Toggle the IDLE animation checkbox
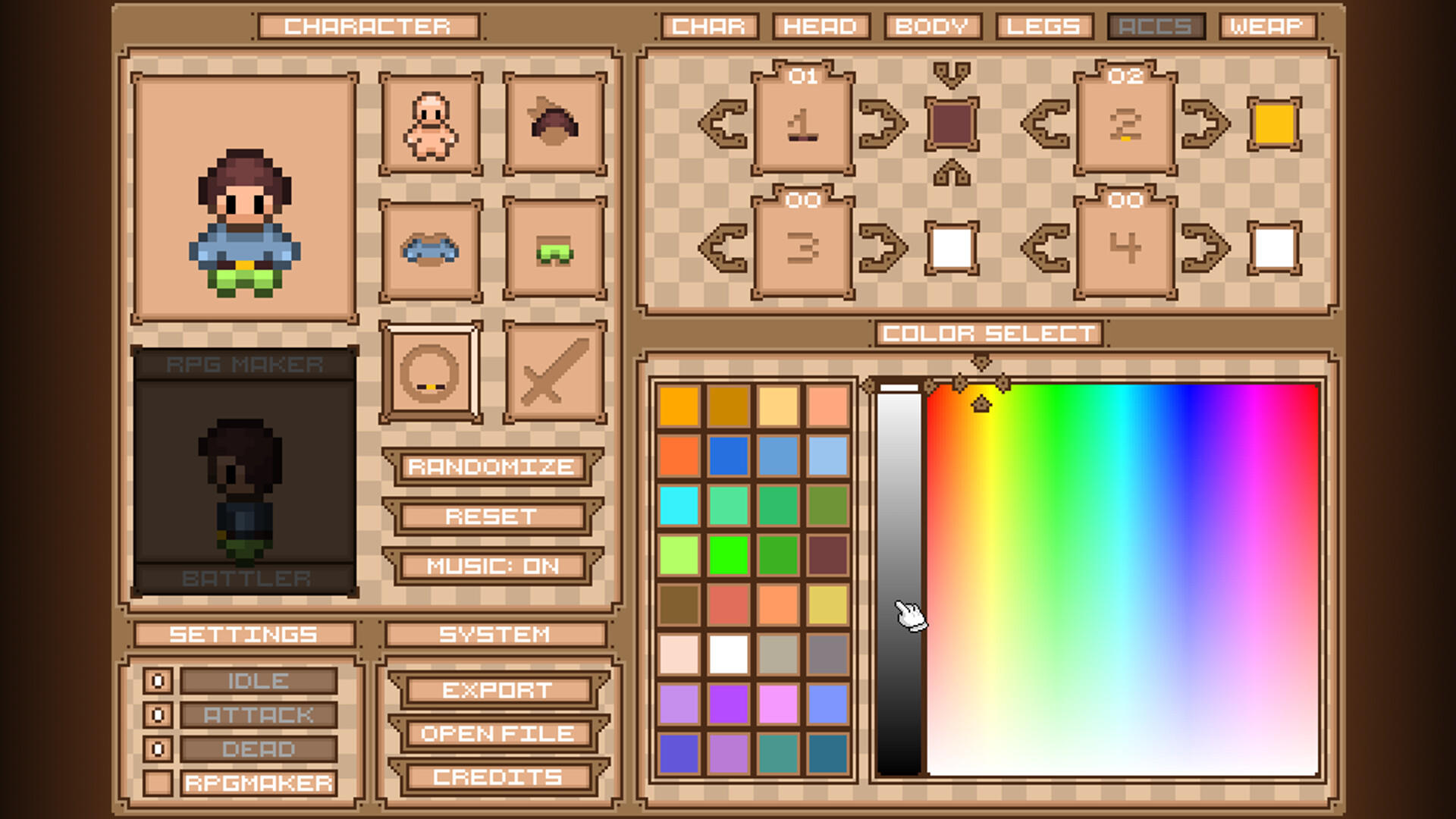 point(158,681)
